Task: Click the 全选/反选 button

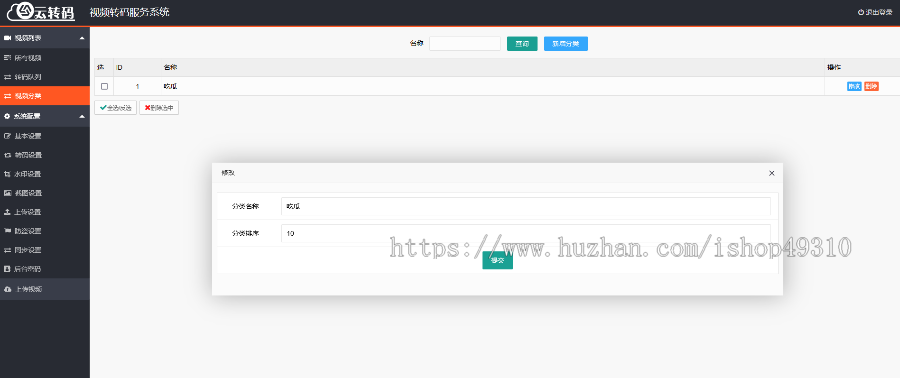Action: [115, 107]
